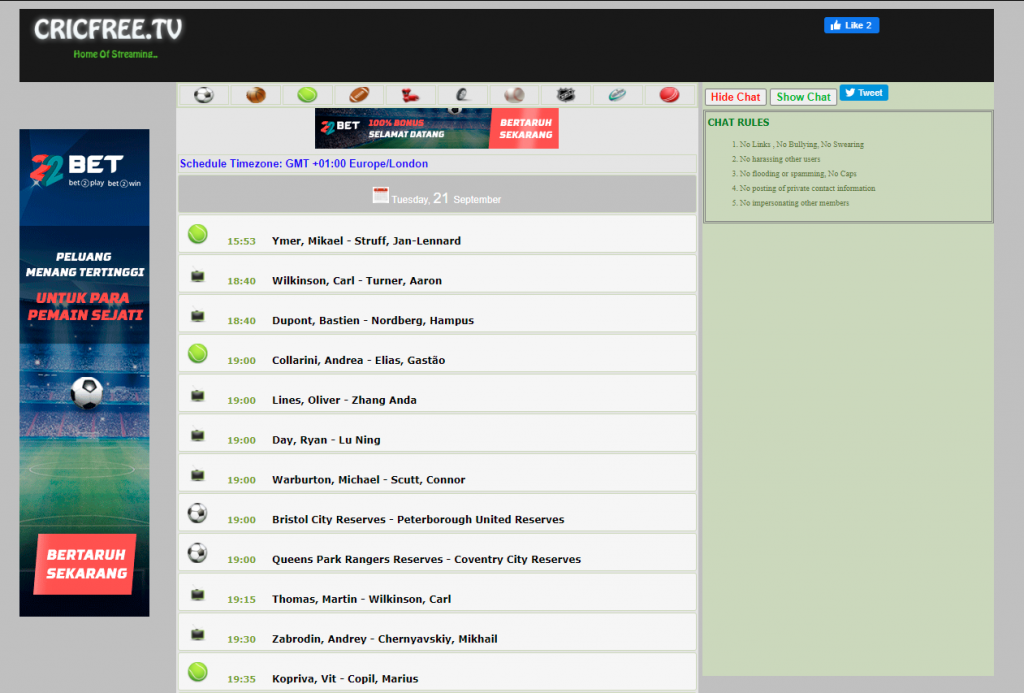
Task: Click TV icon beside Warburton, Michael match
Action: point(198,475)
